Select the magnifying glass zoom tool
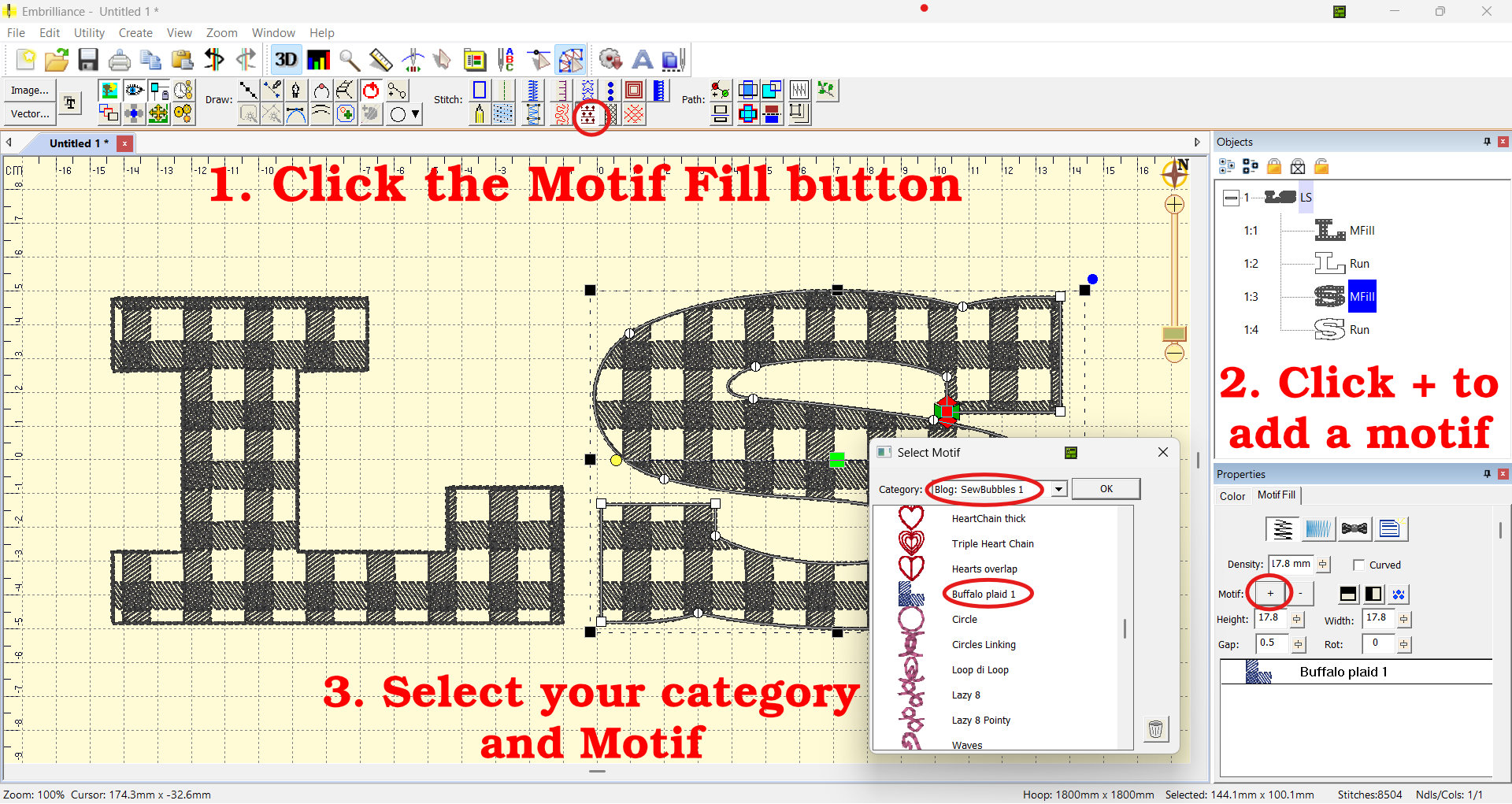Screen dimensions: 1512x804 point(350,60)
